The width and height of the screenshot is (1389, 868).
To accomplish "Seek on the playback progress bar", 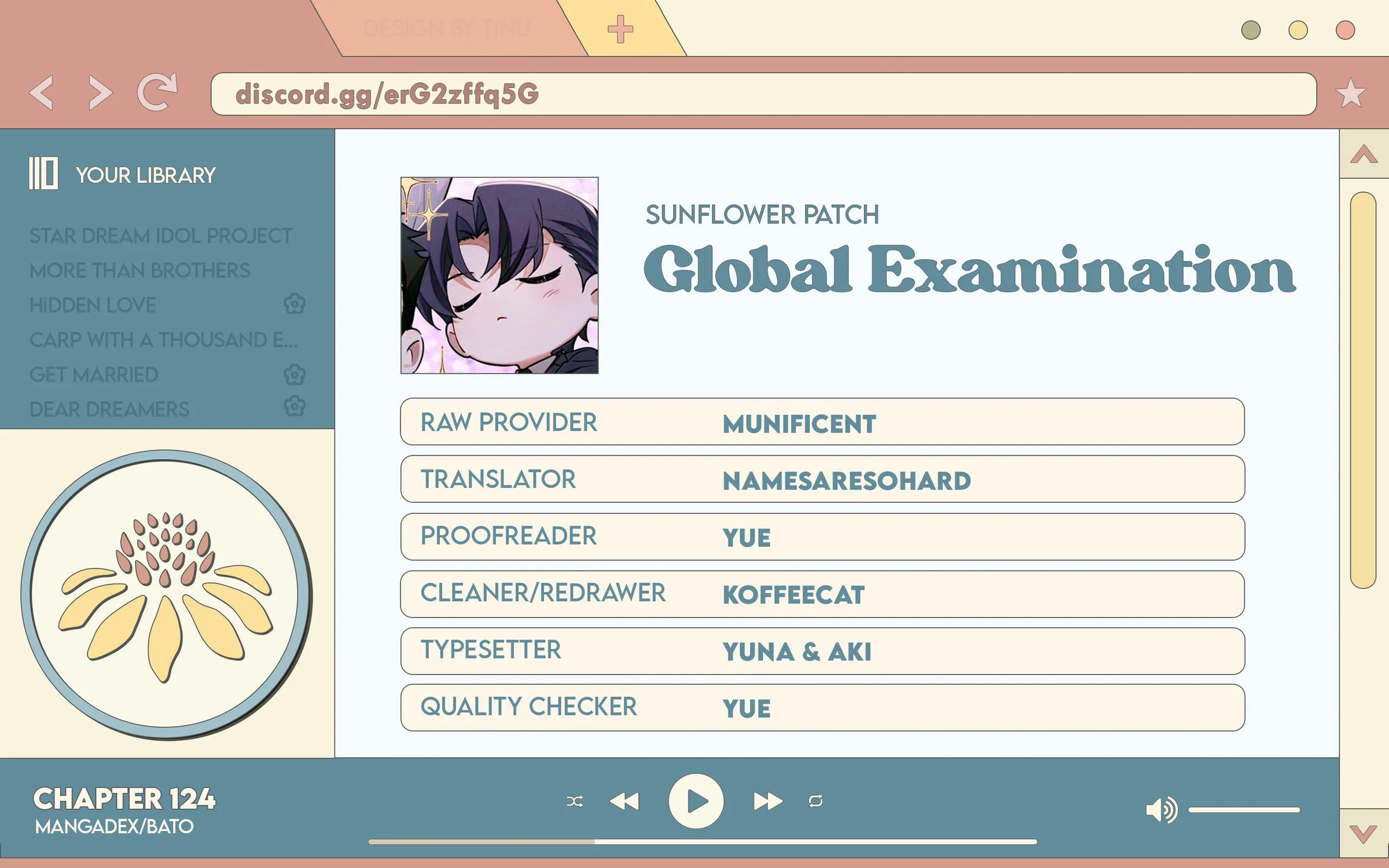I will 703,842.
